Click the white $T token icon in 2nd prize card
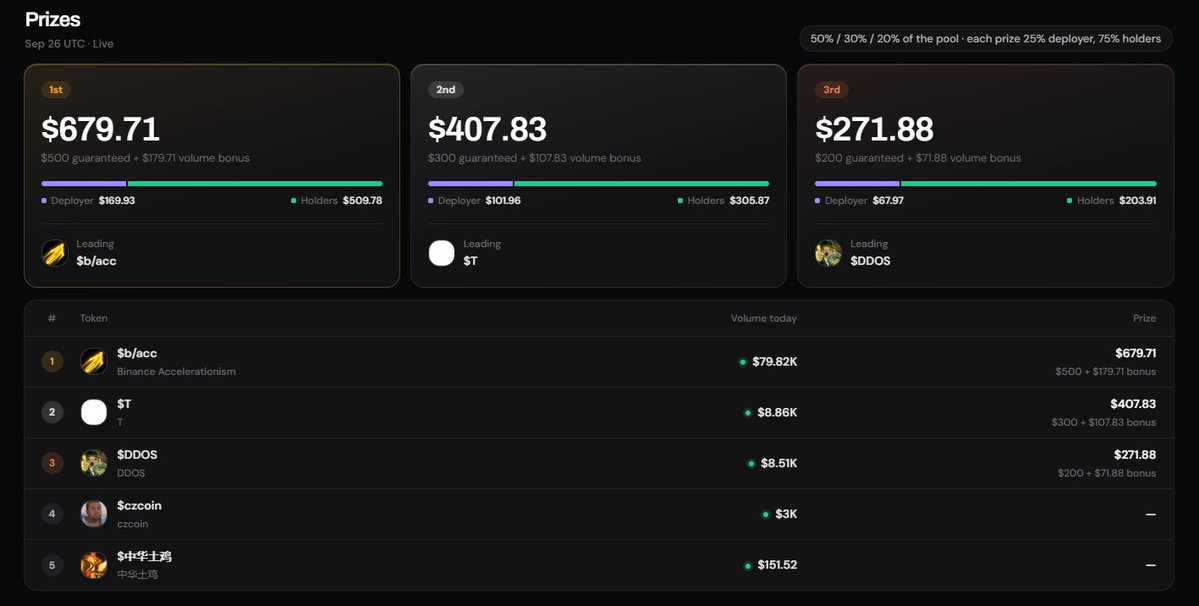 pos(441,253)
